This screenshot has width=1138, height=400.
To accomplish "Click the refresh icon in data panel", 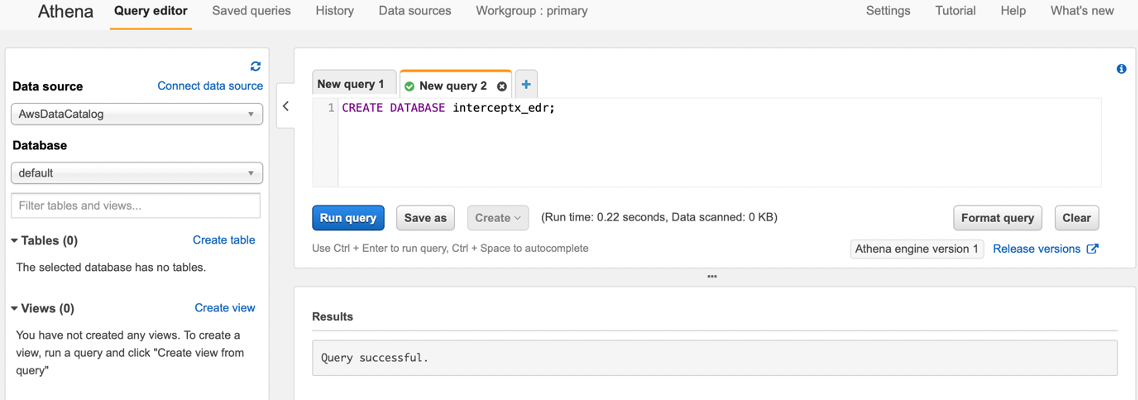I will (255, 66).
